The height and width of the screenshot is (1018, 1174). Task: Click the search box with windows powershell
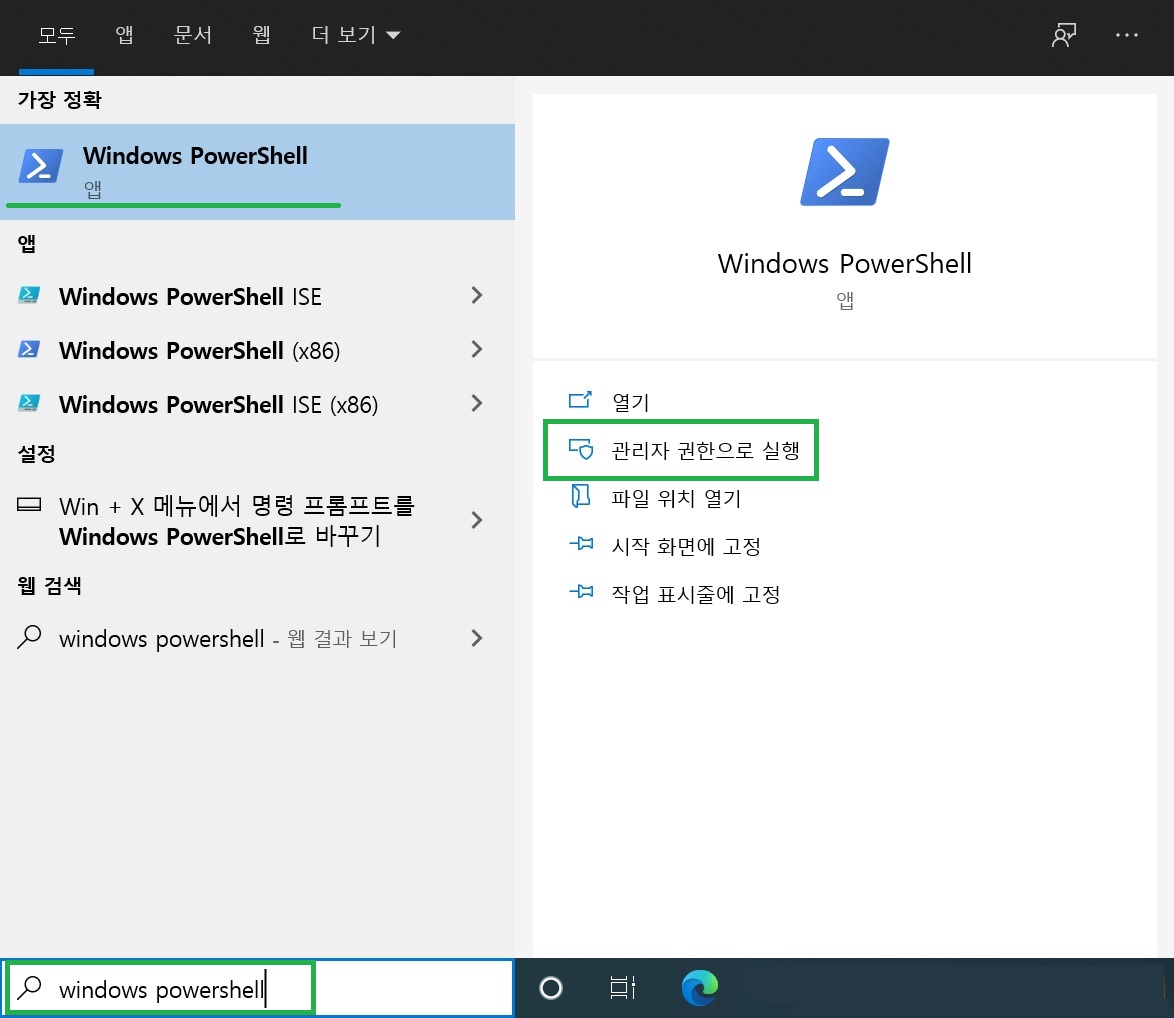click(x=258, y=989)
